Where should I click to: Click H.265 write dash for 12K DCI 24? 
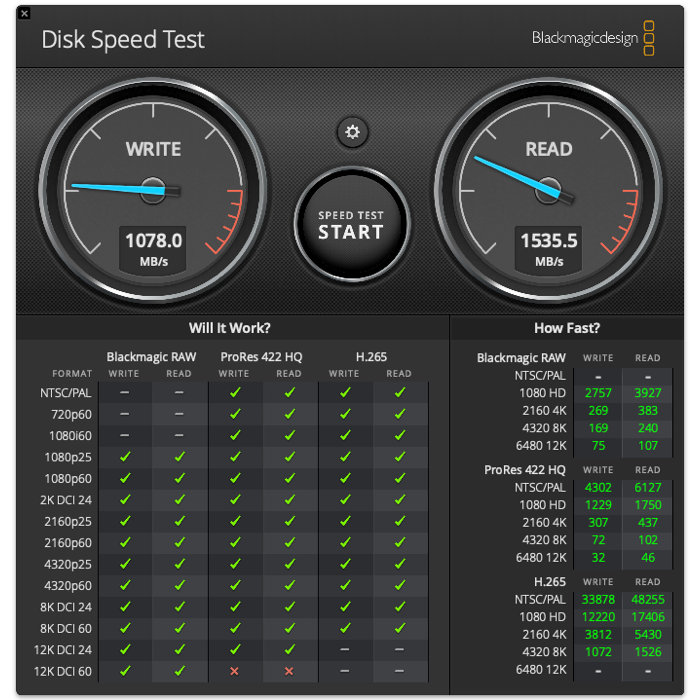[345, 650]
